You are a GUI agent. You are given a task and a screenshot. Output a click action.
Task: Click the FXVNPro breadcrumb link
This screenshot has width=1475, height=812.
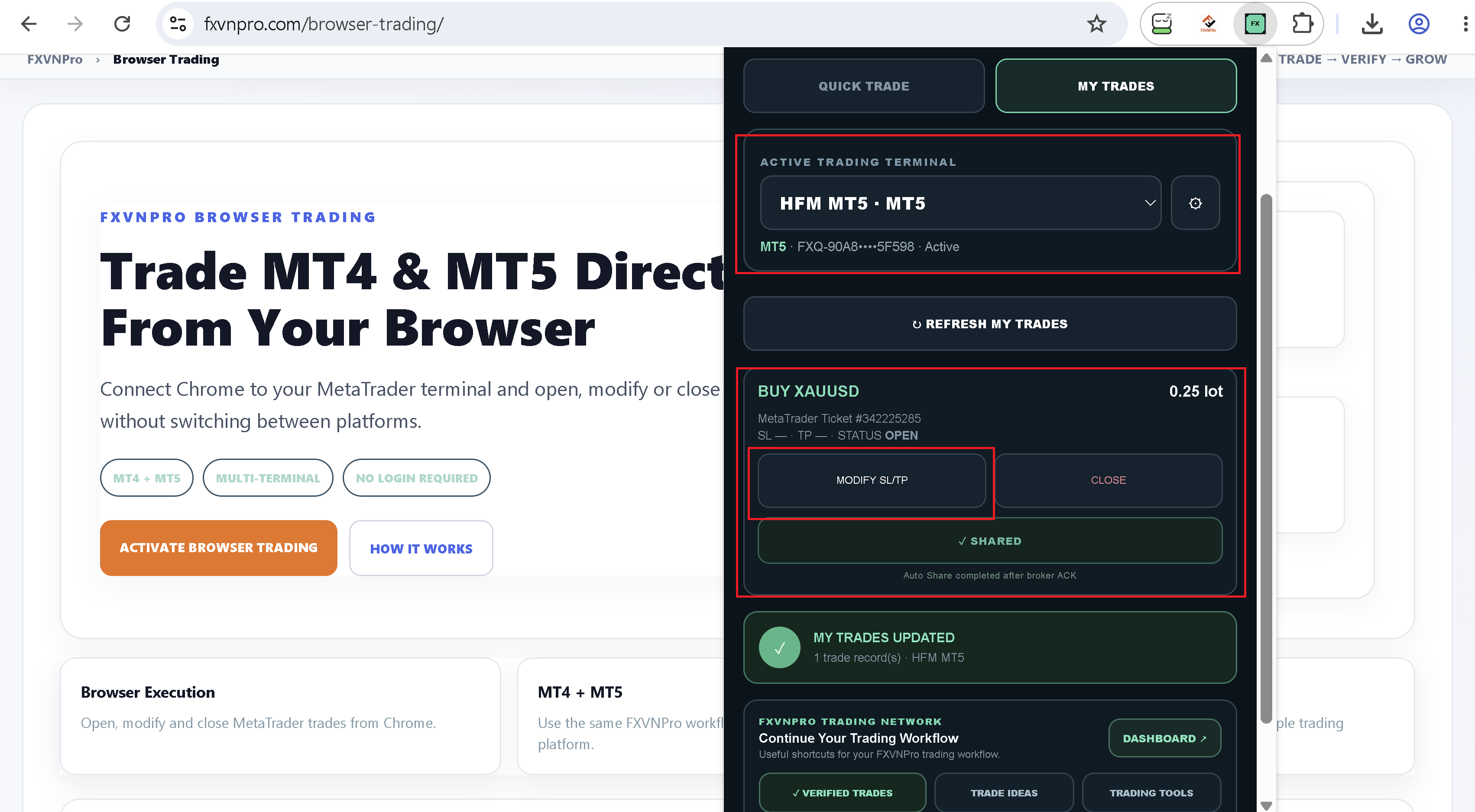pyautogui.click(x=55, y=59)
